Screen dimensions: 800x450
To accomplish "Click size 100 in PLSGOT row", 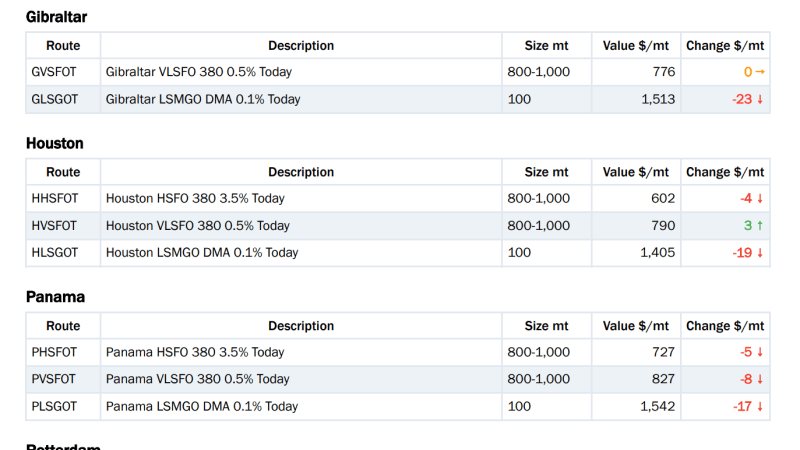I will pos(519,407).
